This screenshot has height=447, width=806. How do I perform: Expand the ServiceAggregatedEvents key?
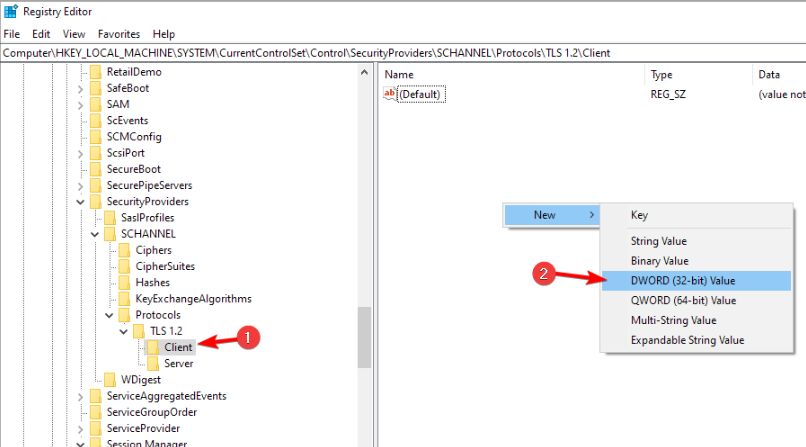[80, 397]
